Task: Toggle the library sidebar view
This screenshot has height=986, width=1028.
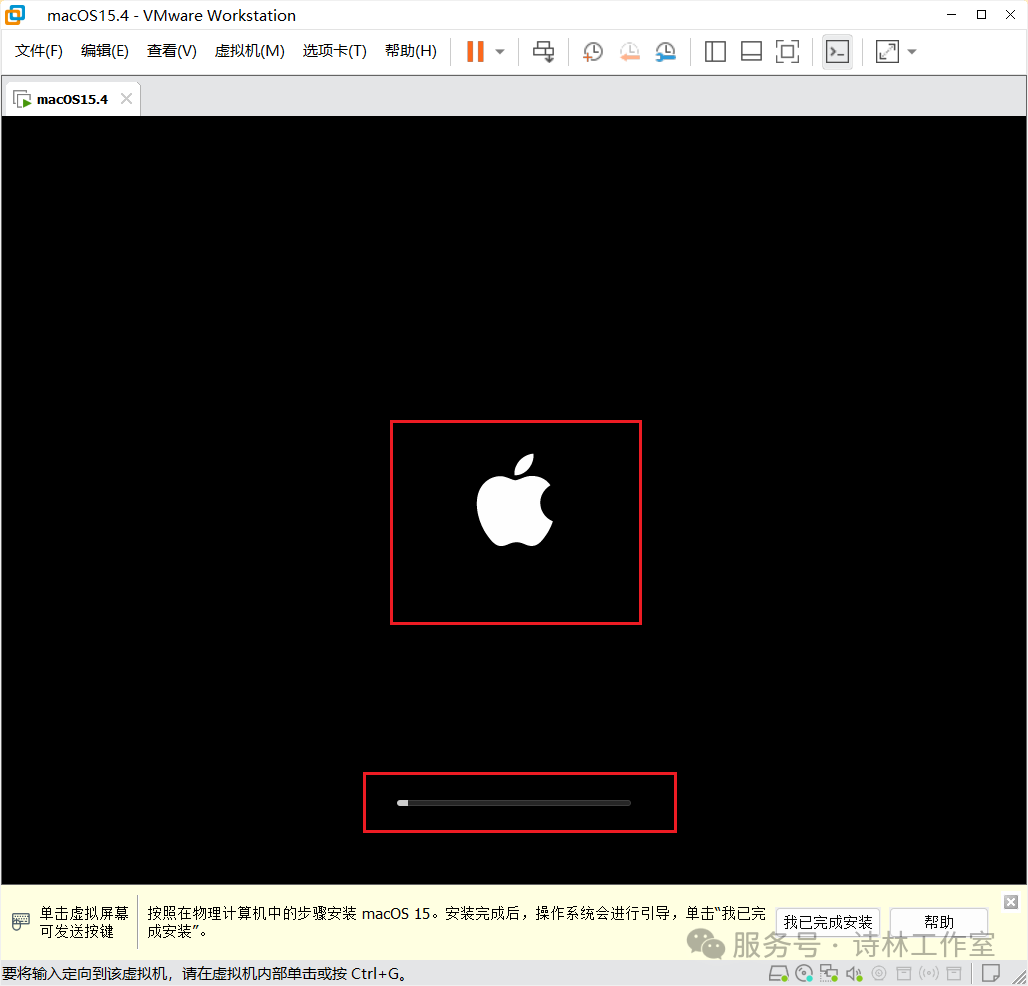Action: click(x=715, y=52)
